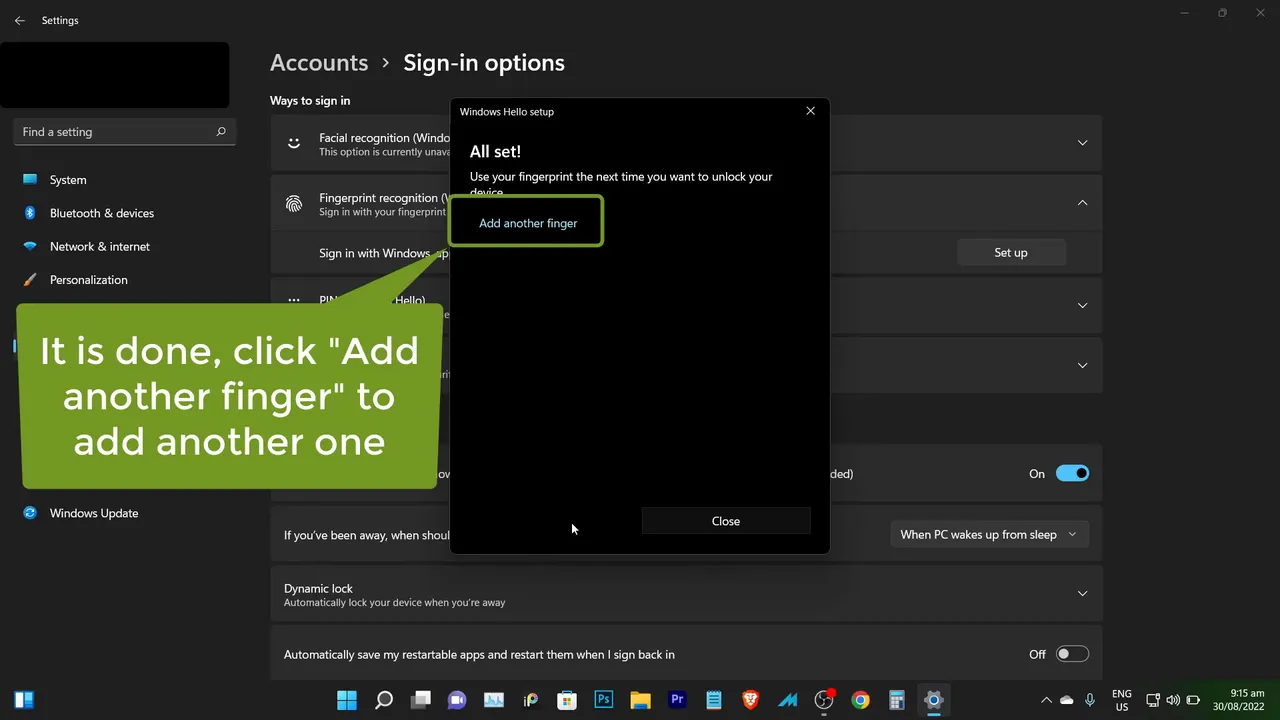The height and width of the screenshot is (720, 1280).
Task: Open Task View on taskbar
Action: click(x=421, y=700)
